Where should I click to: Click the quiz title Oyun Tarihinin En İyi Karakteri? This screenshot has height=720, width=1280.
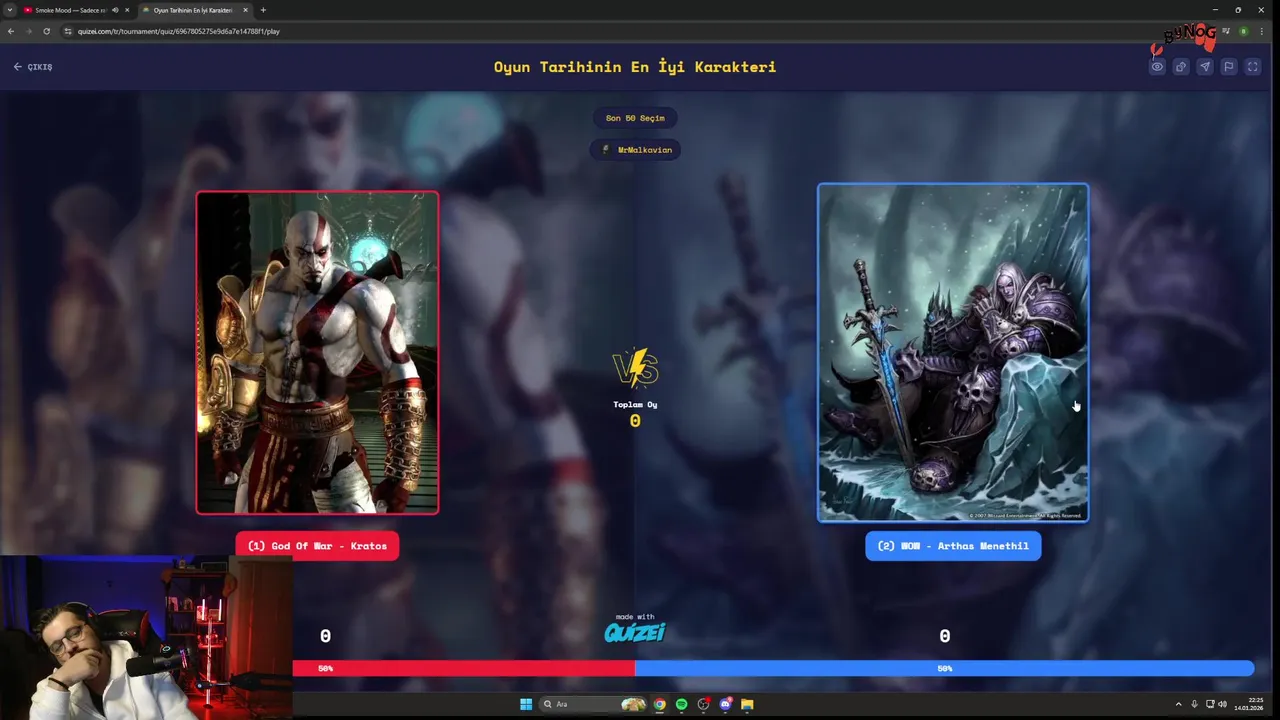point(635,67)
